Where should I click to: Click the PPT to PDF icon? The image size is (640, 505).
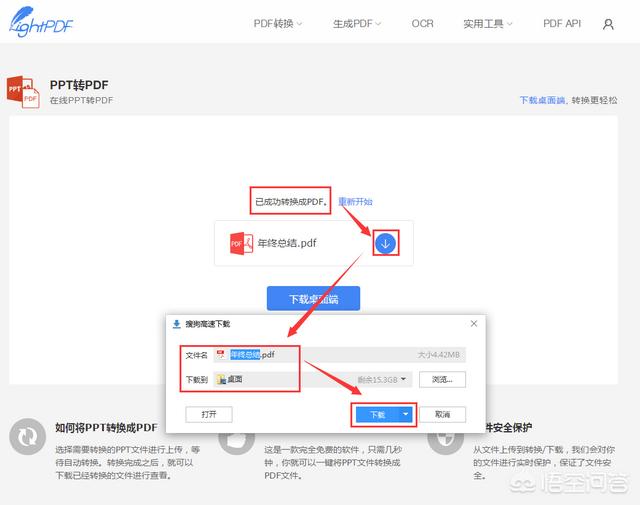point(23,92)
